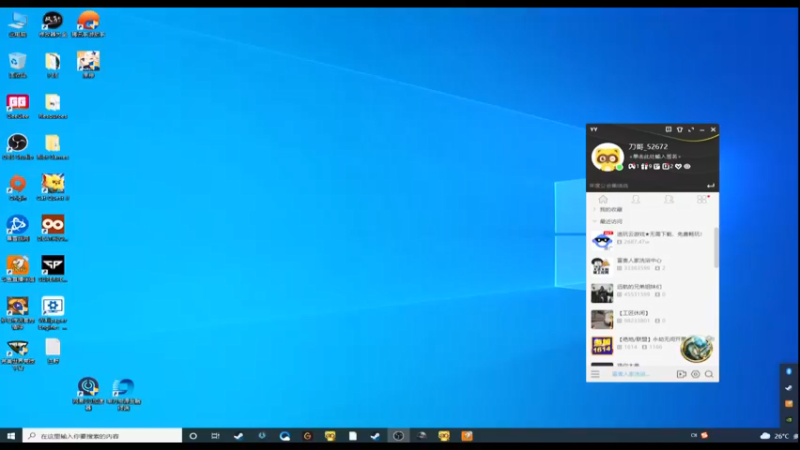Select the blank white file on desktop
The image size is (800, 450).
coord(53,351)
